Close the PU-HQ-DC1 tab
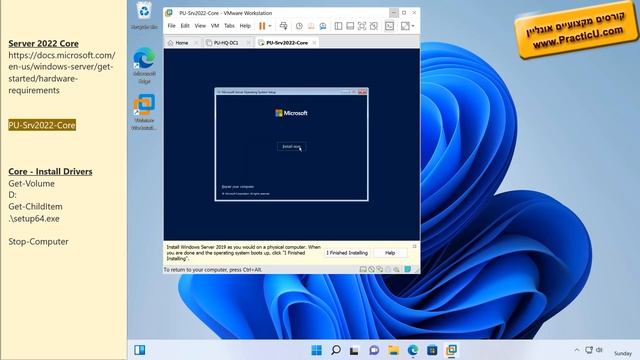The image size is (640, 360). 248,43
